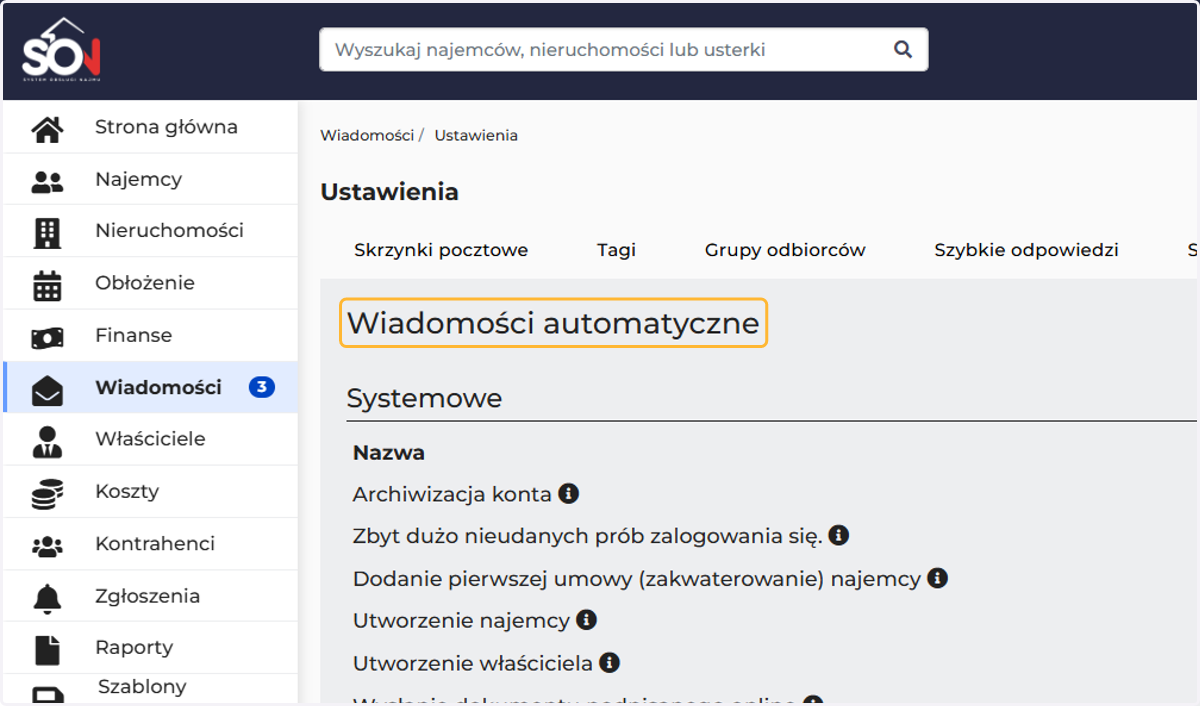This screenshot has height=706, width=1200.
Task: Click the businessman icon beside Właściciele
Action: (x=47, y=441)
